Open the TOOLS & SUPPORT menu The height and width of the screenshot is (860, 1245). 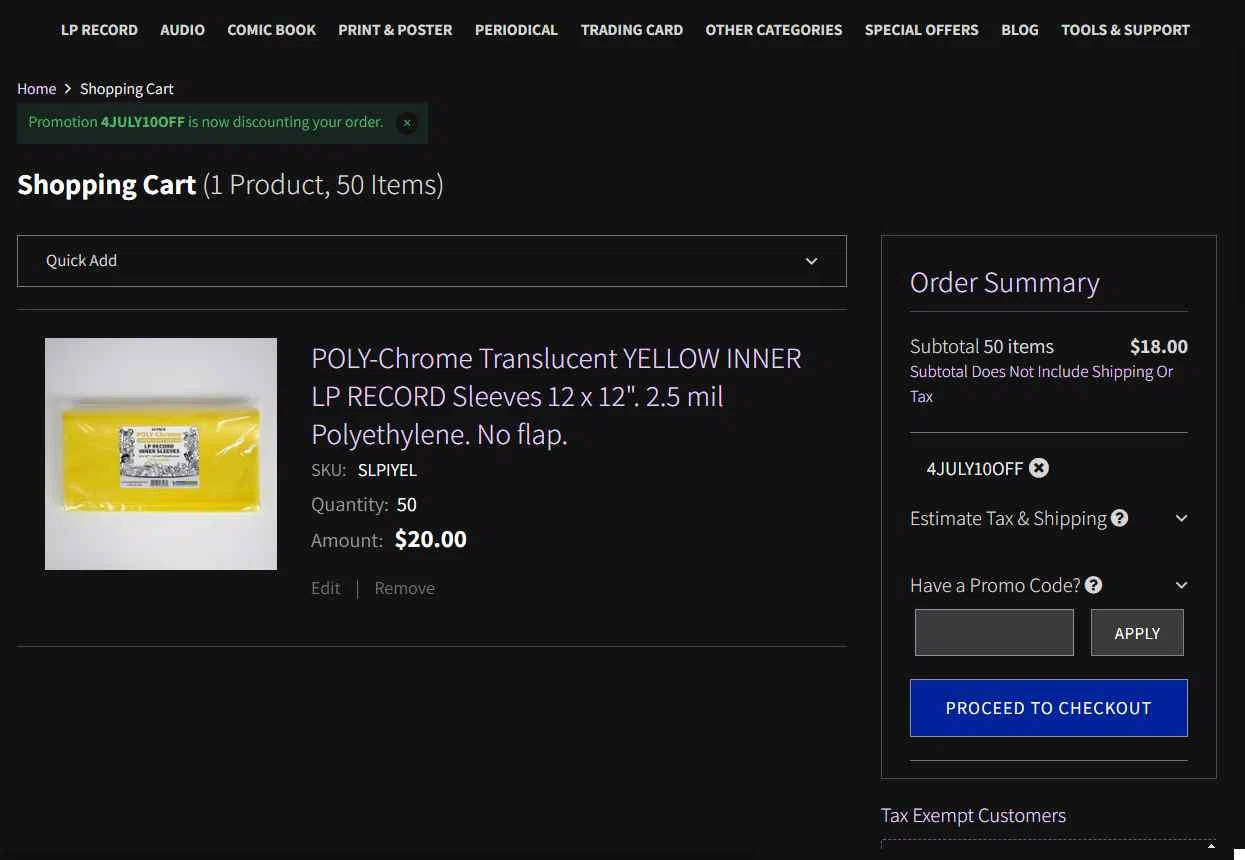point(1125,30)
